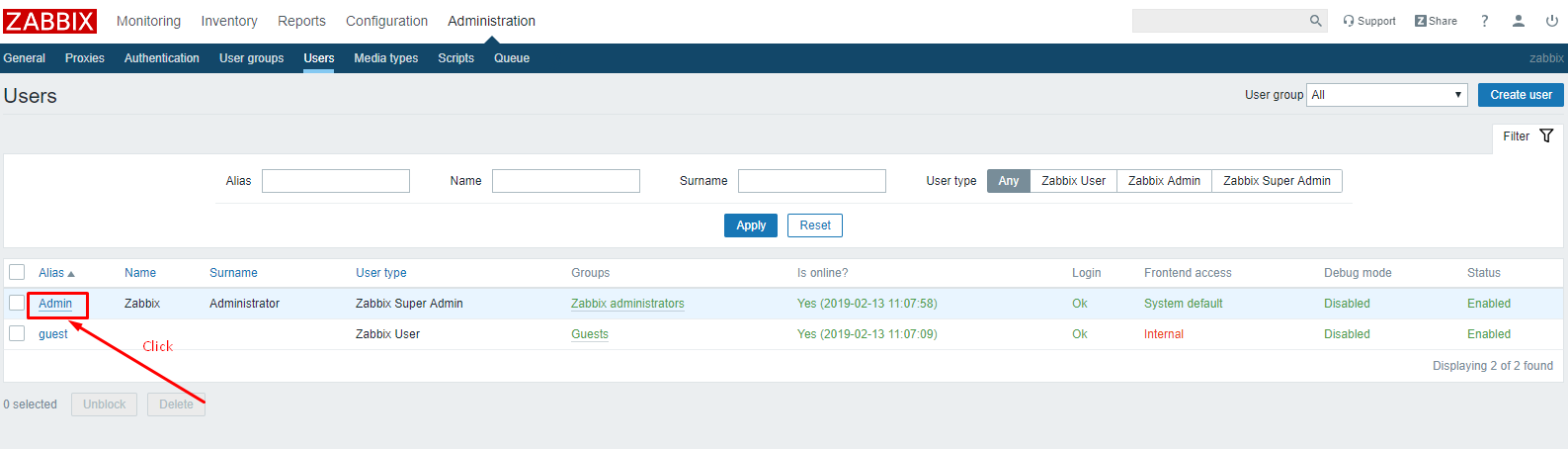The image size is (1568, 449).
Task: Click the Unblock button
Action: pos(104,404)
